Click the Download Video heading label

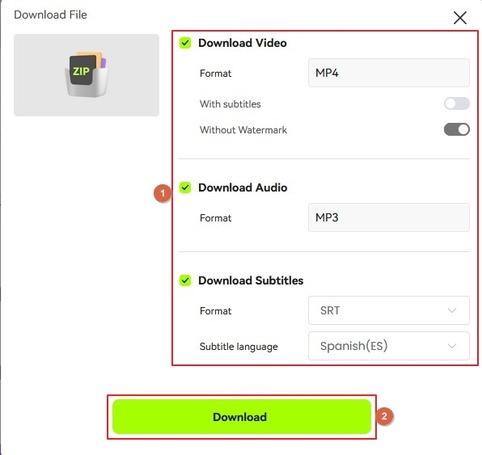point(242,43)
